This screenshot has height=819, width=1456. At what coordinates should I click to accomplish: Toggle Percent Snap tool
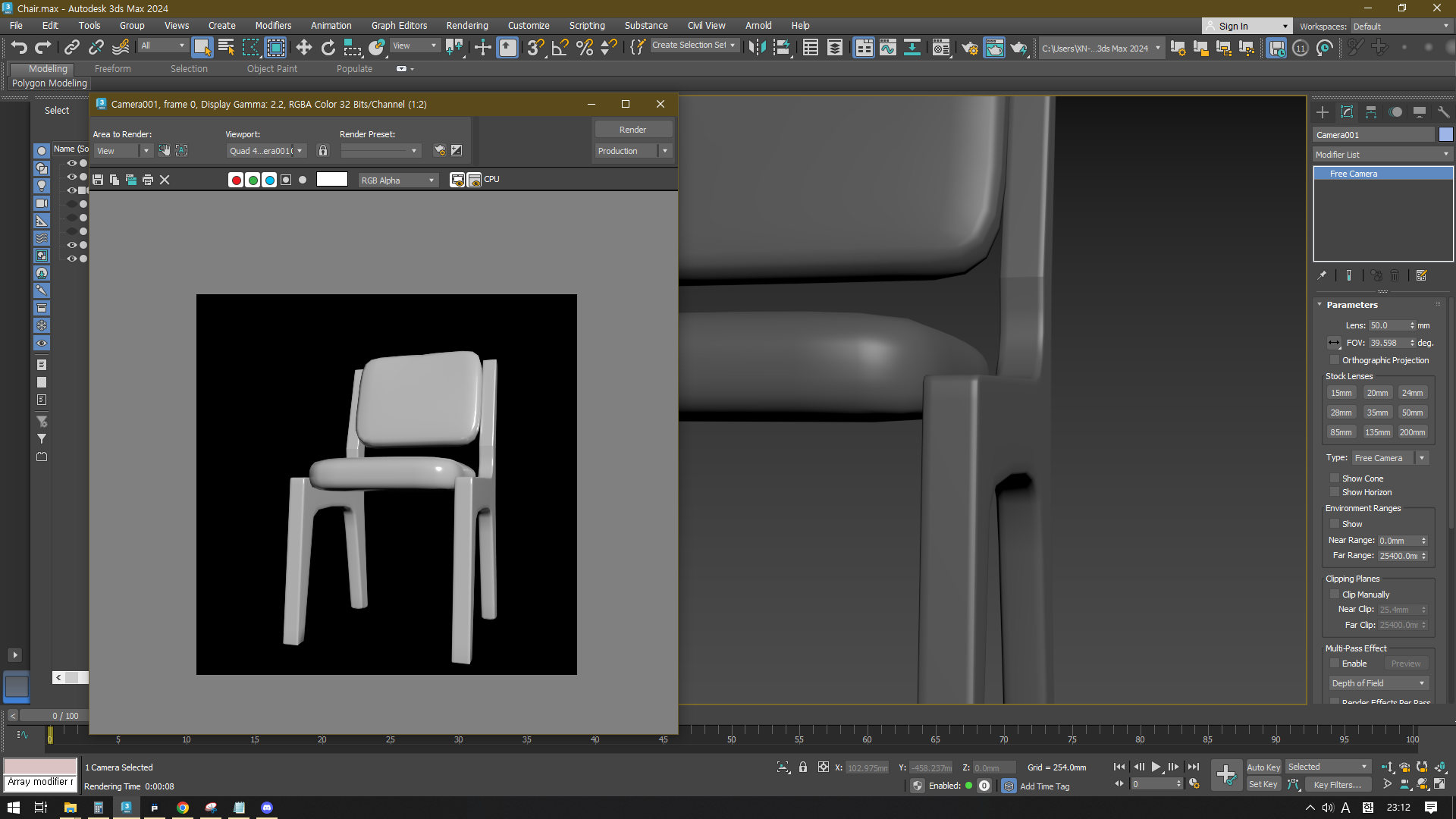pyautogui.click(x=585, y=48)
